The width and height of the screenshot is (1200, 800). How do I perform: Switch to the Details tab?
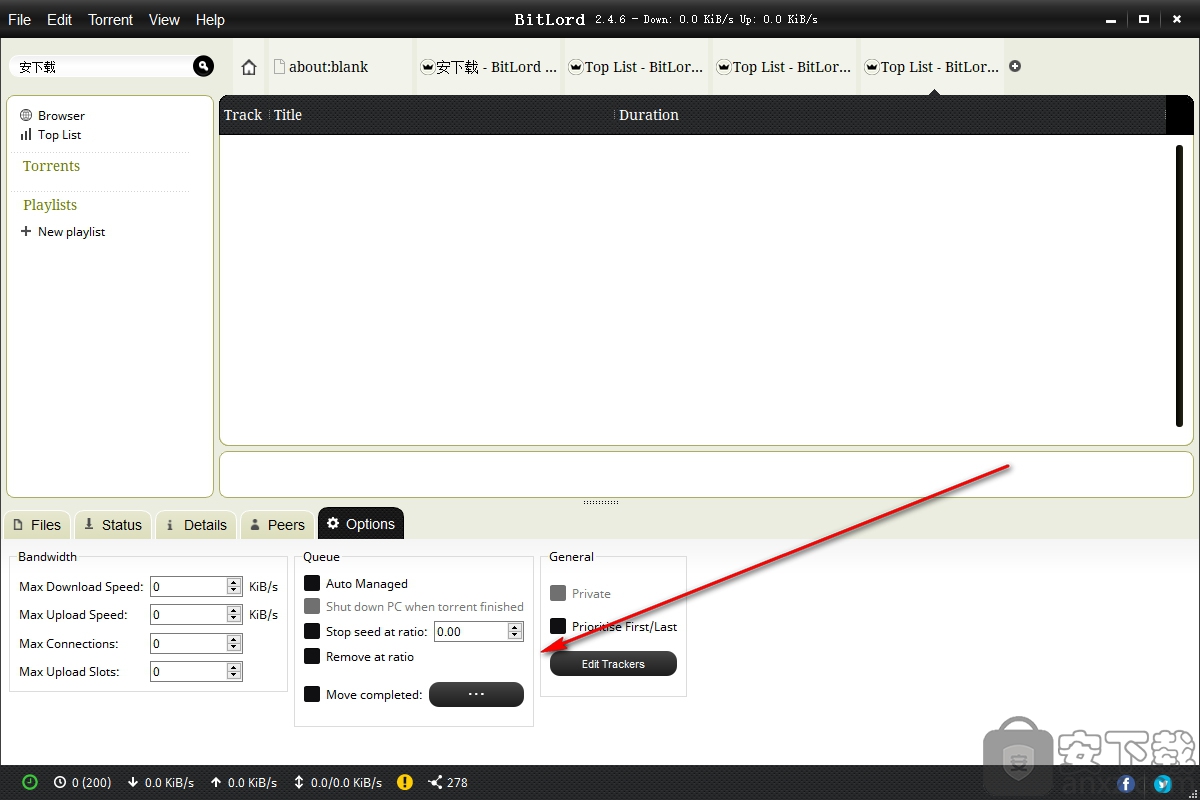point(196,525)
